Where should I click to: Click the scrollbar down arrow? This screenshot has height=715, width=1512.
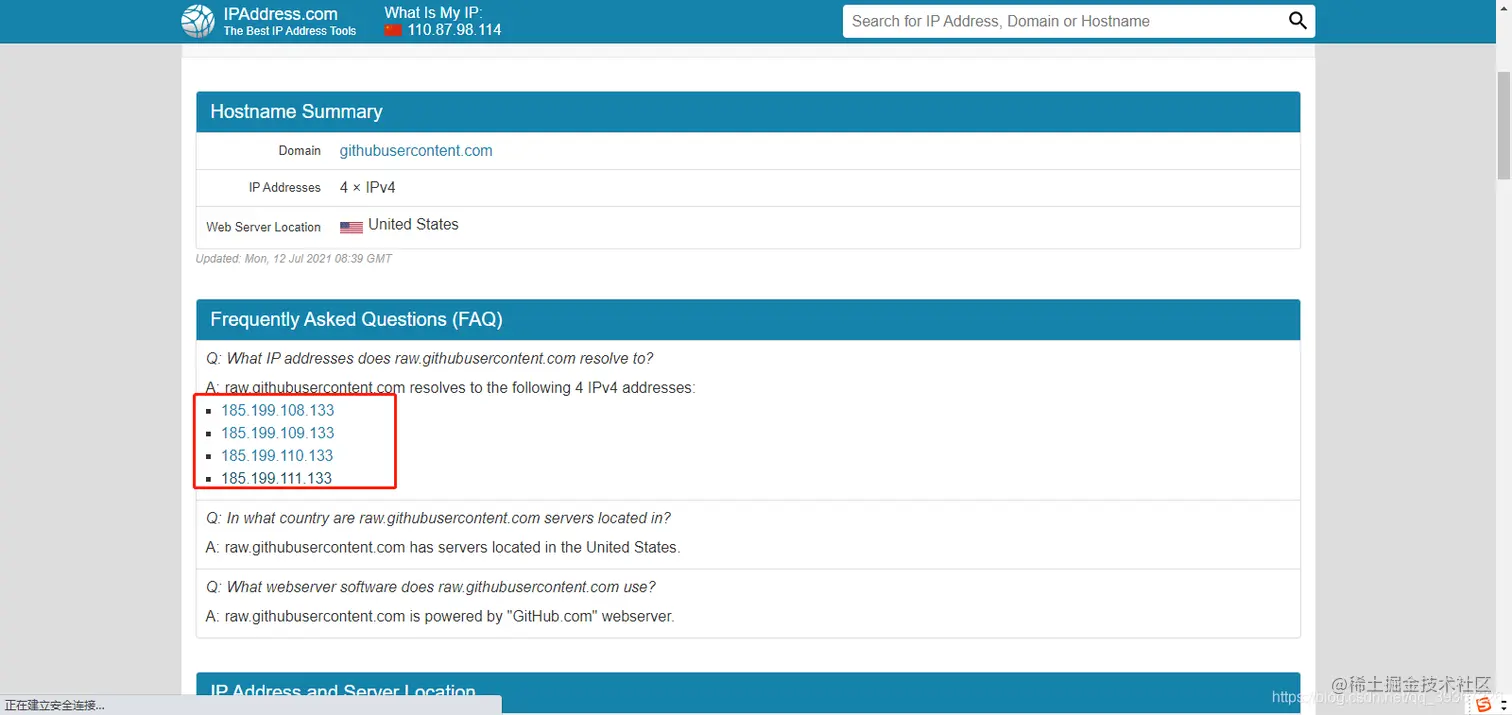coord(1504,706)
